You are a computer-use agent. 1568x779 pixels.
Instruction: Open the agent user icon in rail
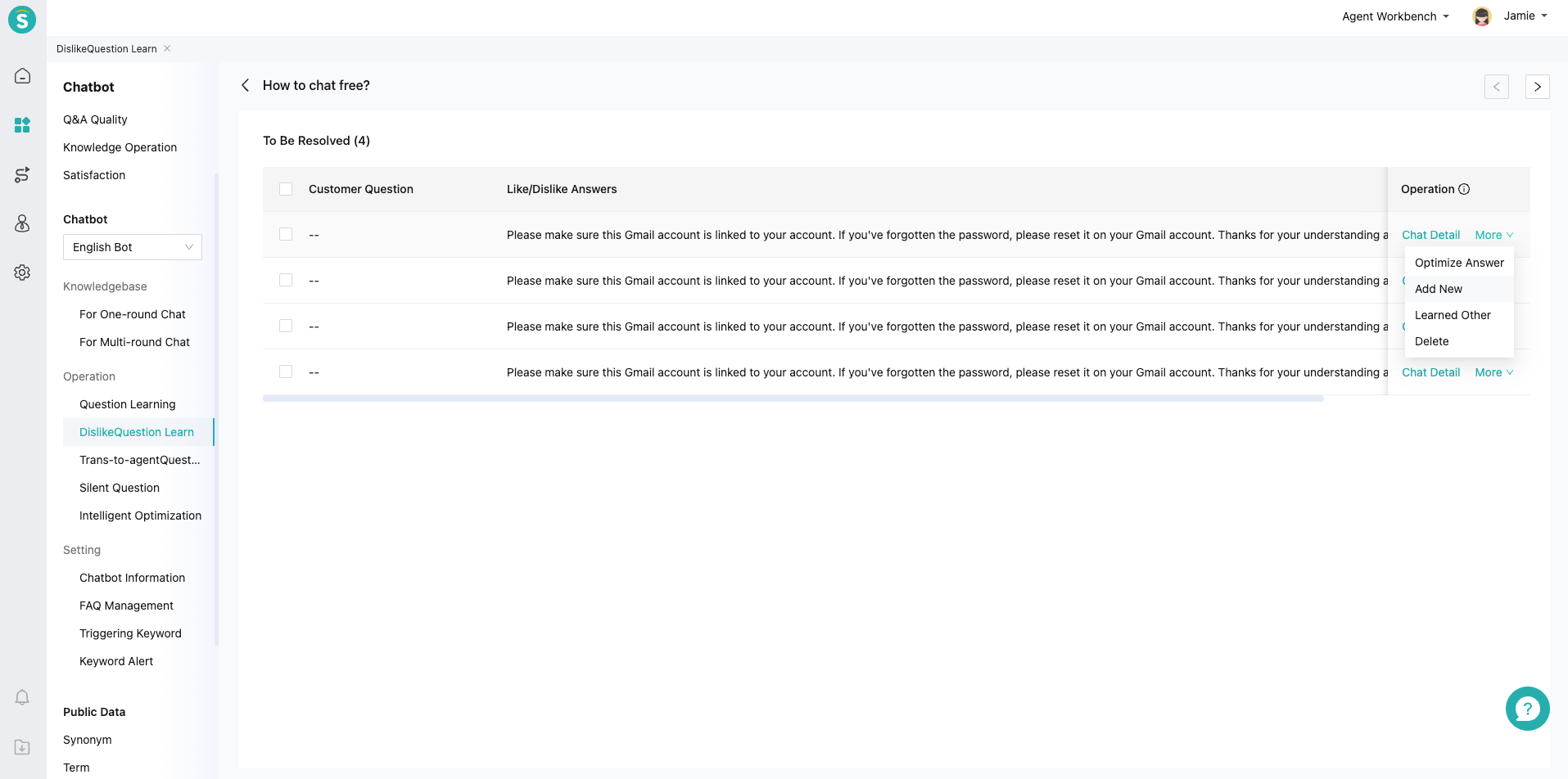[x=22, y=223]
